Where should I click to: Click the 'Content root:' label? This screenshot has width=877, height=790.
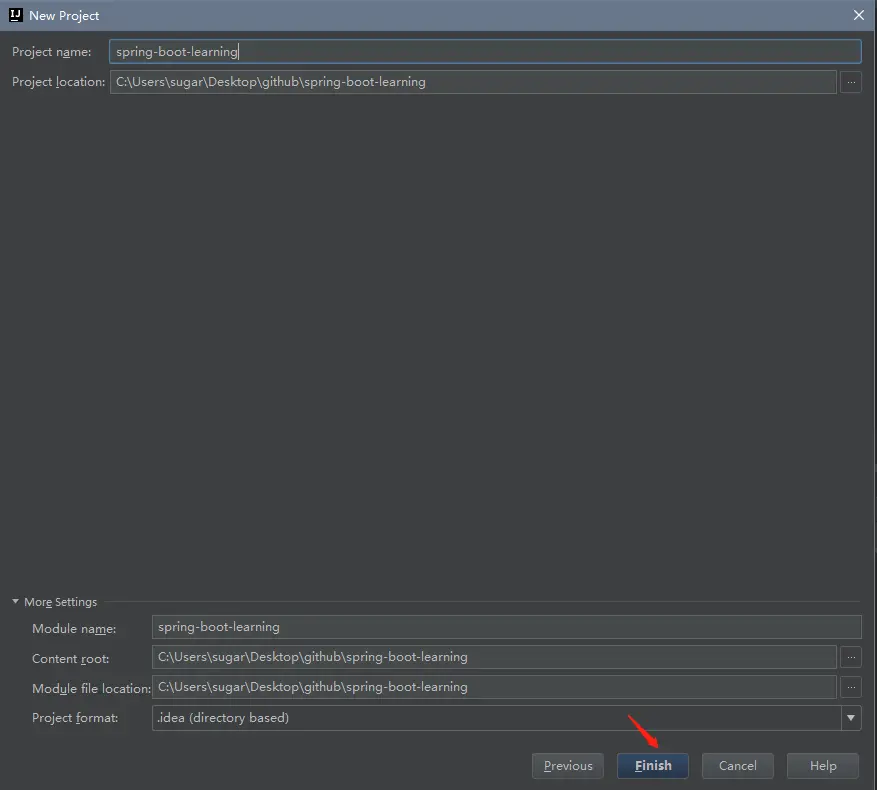coord(70,659)
